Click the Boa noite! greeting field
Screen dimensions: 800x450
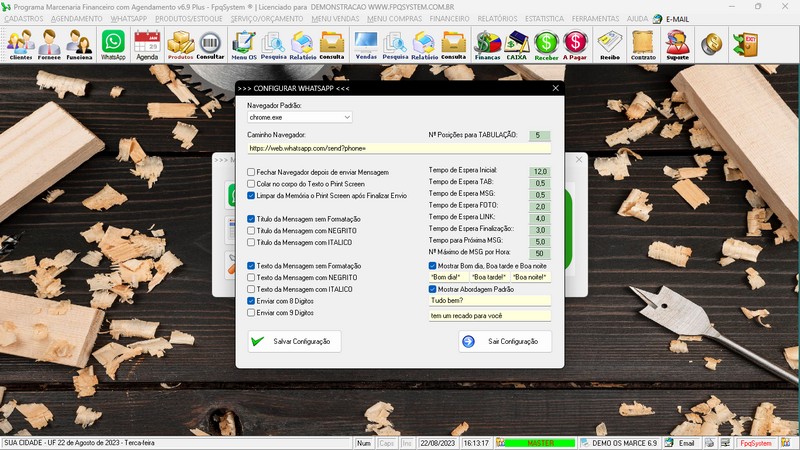(531, 277)
